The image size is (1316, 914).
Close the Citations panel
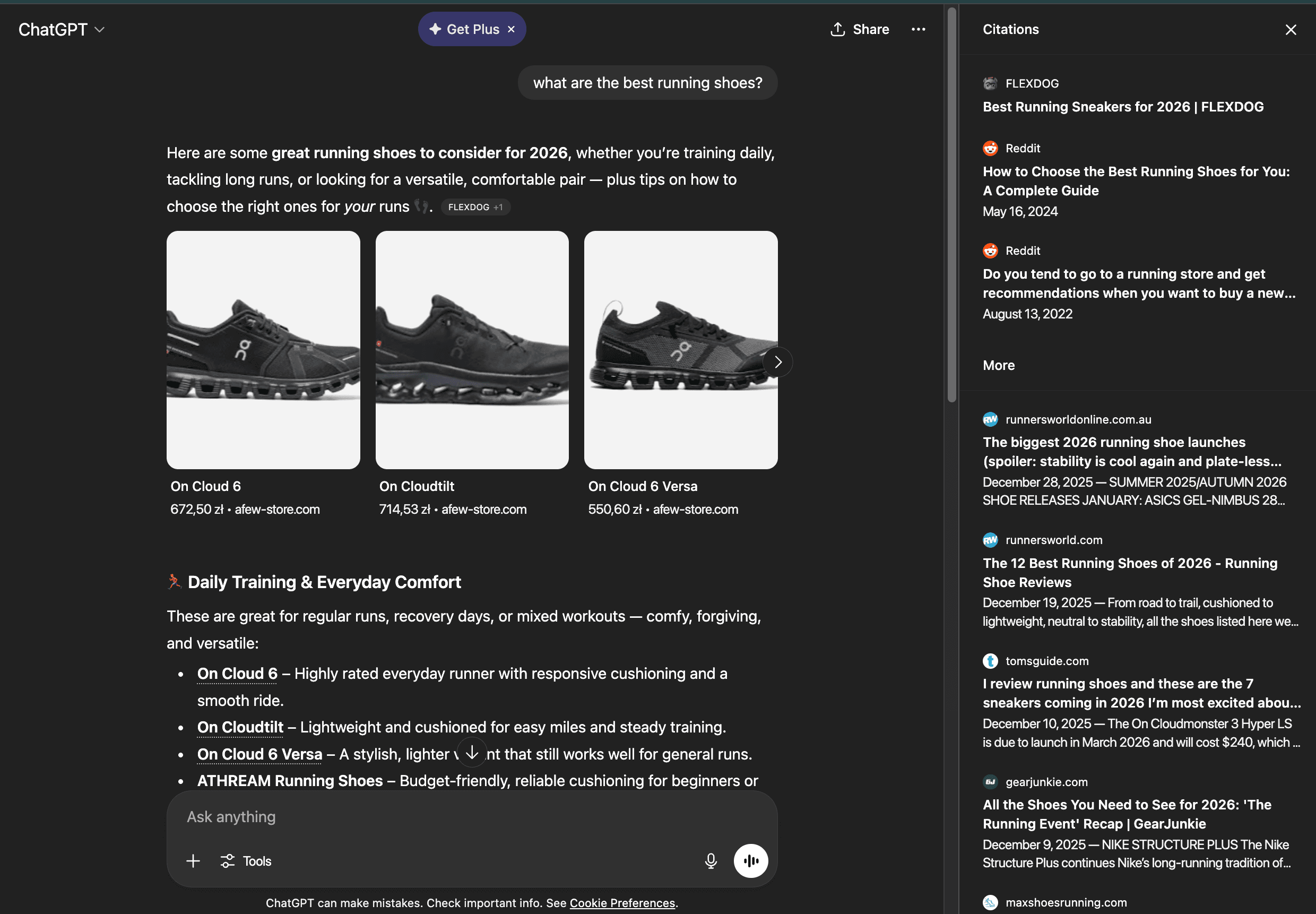pos(1290,29)
